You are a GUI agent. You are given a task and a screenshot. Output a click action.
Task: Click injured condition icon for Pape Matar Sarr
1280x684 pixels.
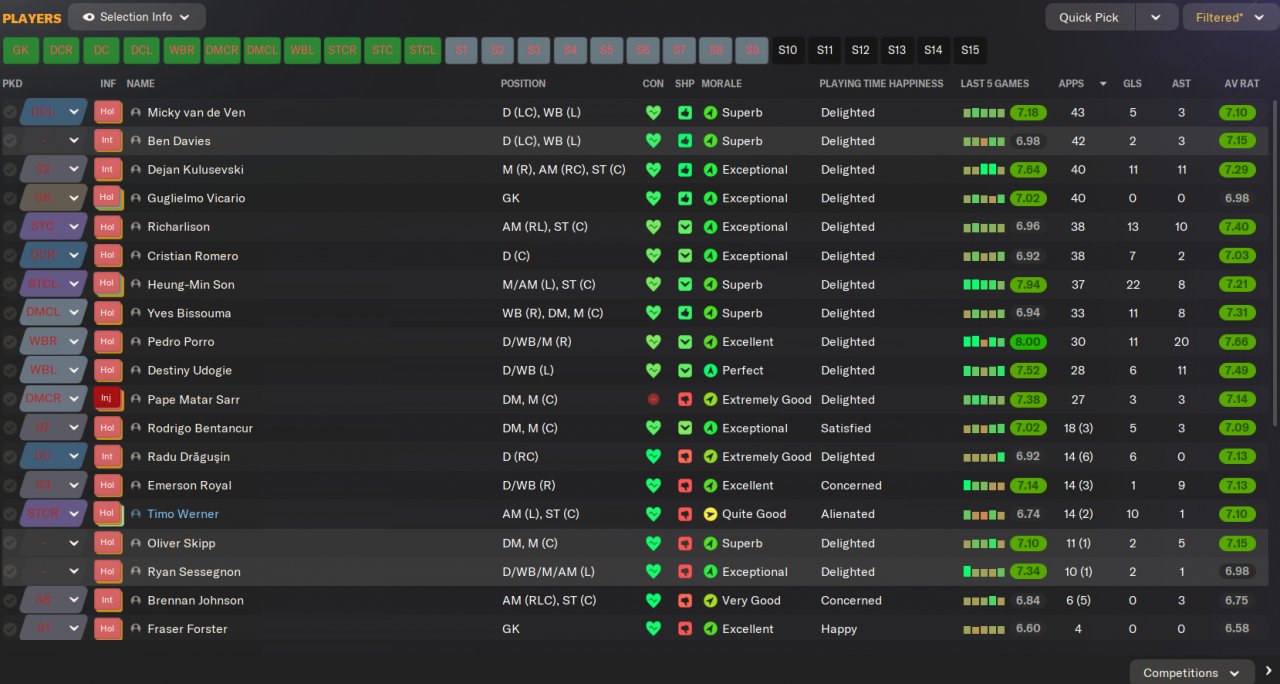pos(653,399)
